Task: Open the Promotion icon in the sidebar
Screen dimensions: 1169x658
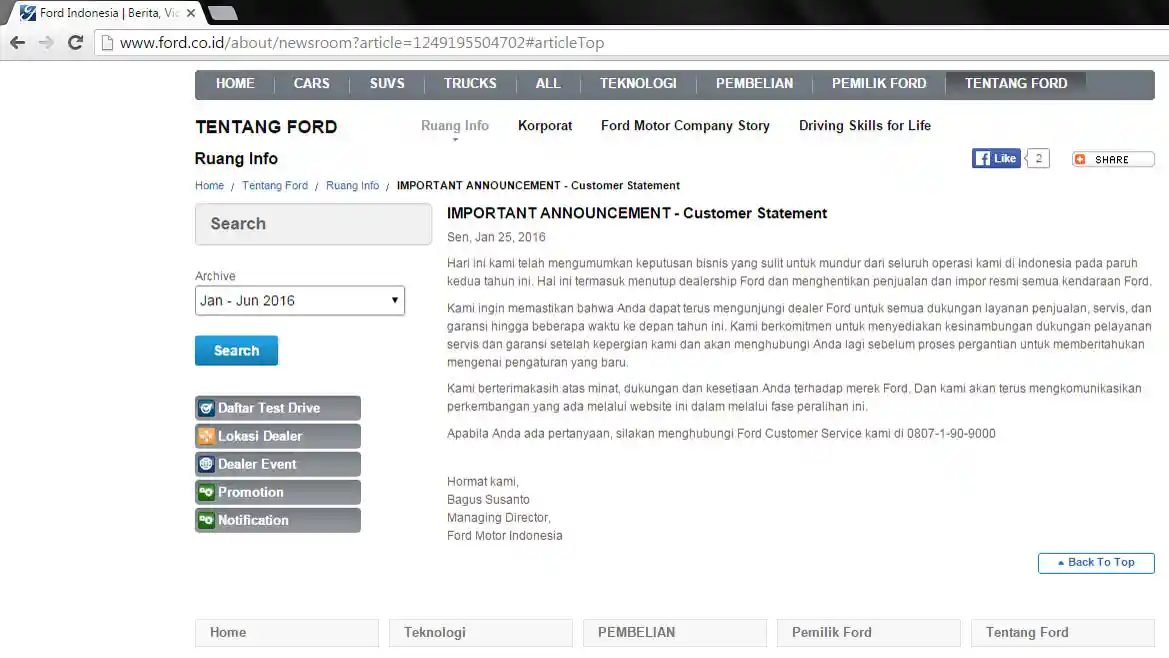Action: point(207,491)
